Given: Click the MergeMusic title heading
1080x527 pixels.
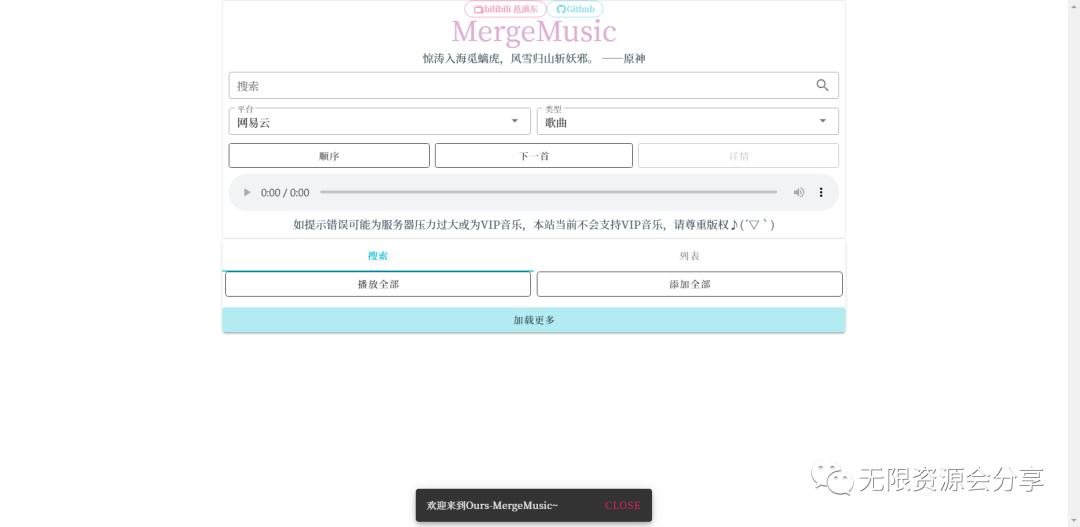Looking at the screenshot, I should (x=534, y=32).
